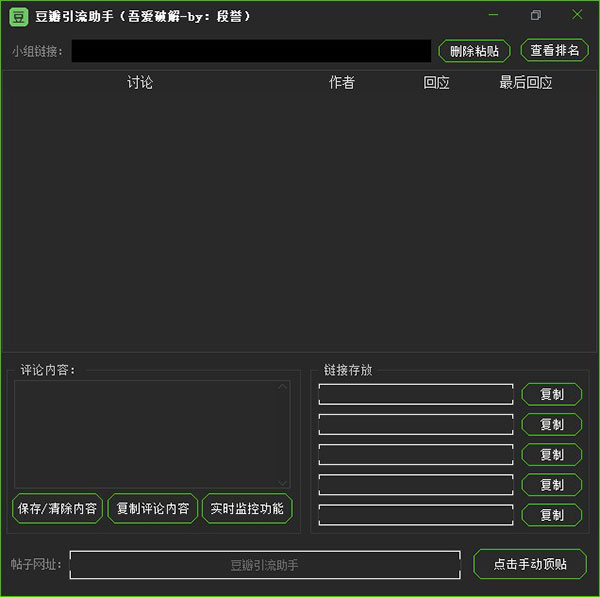Restore the window using the overlapping-squares icon

point(536,15)
